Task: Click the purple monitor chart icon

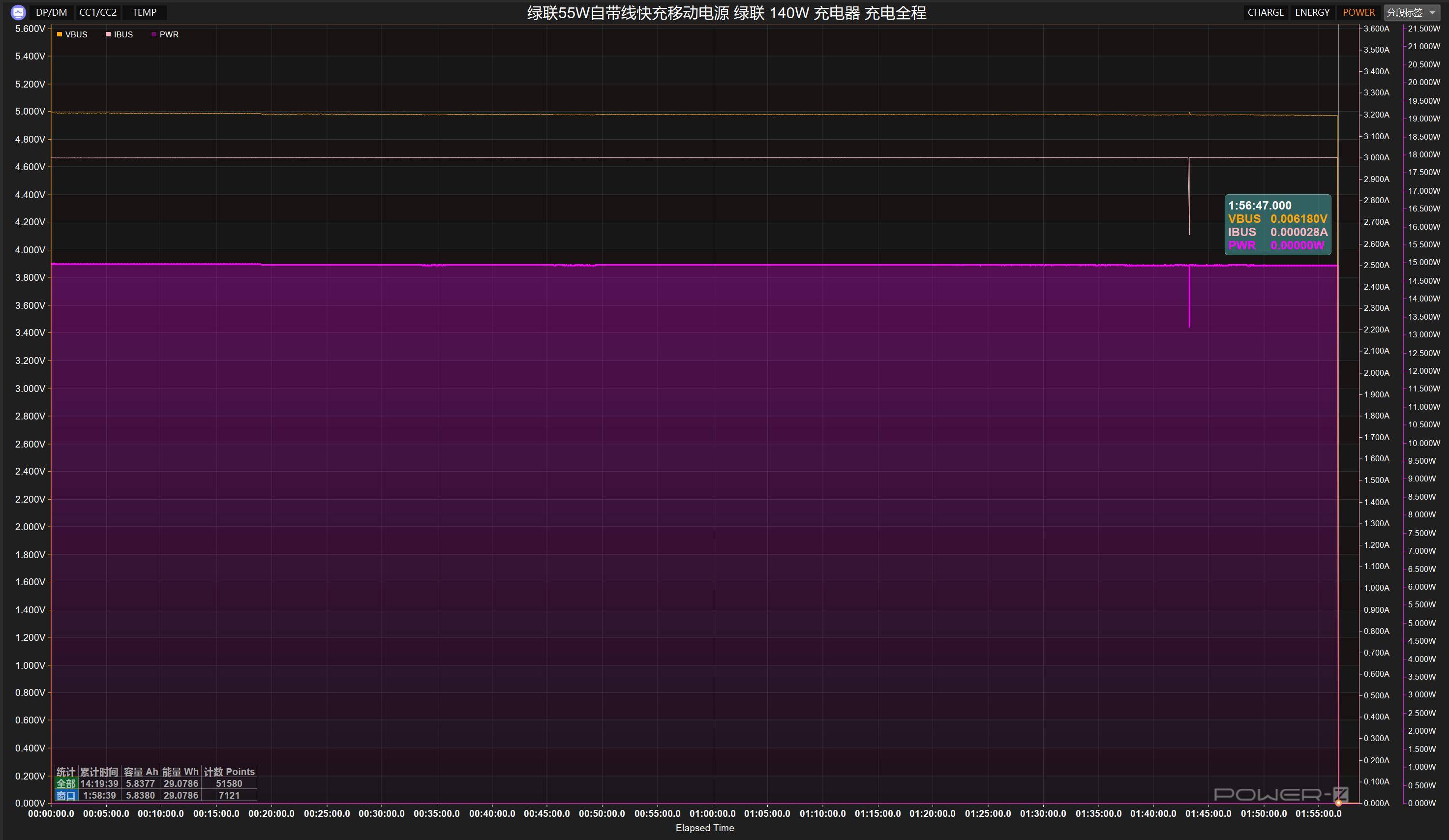Action: tap(18, 12)
